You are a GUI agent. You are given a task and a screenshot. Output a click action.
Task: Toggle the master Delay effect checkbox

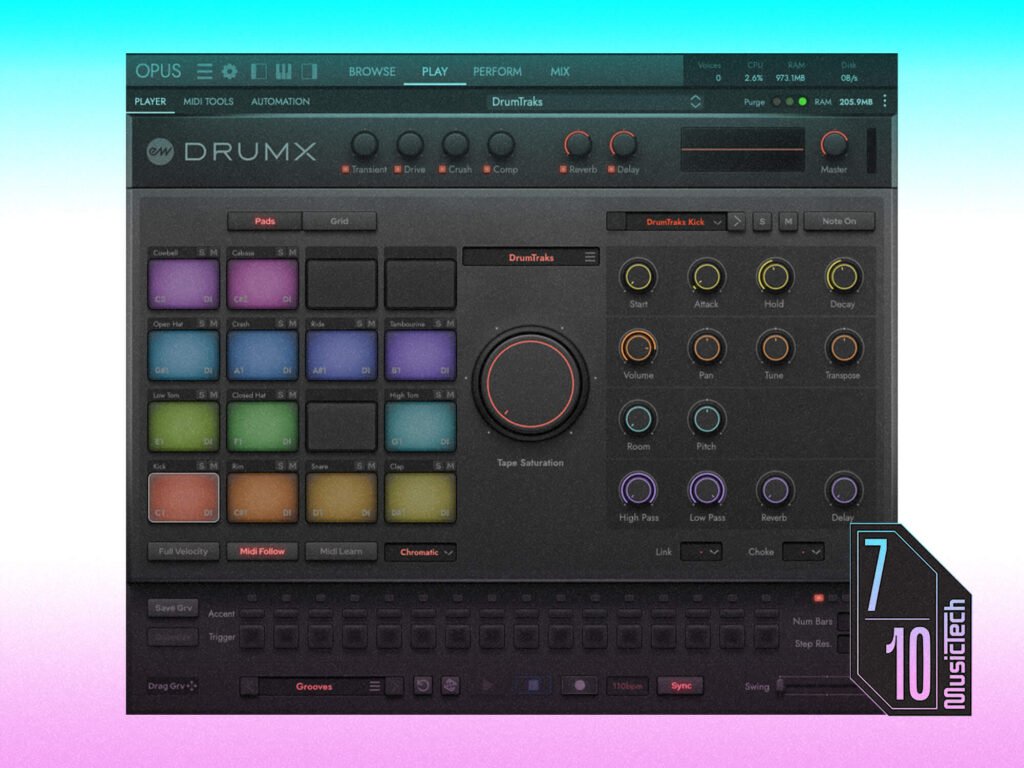[x=611, y=169]
